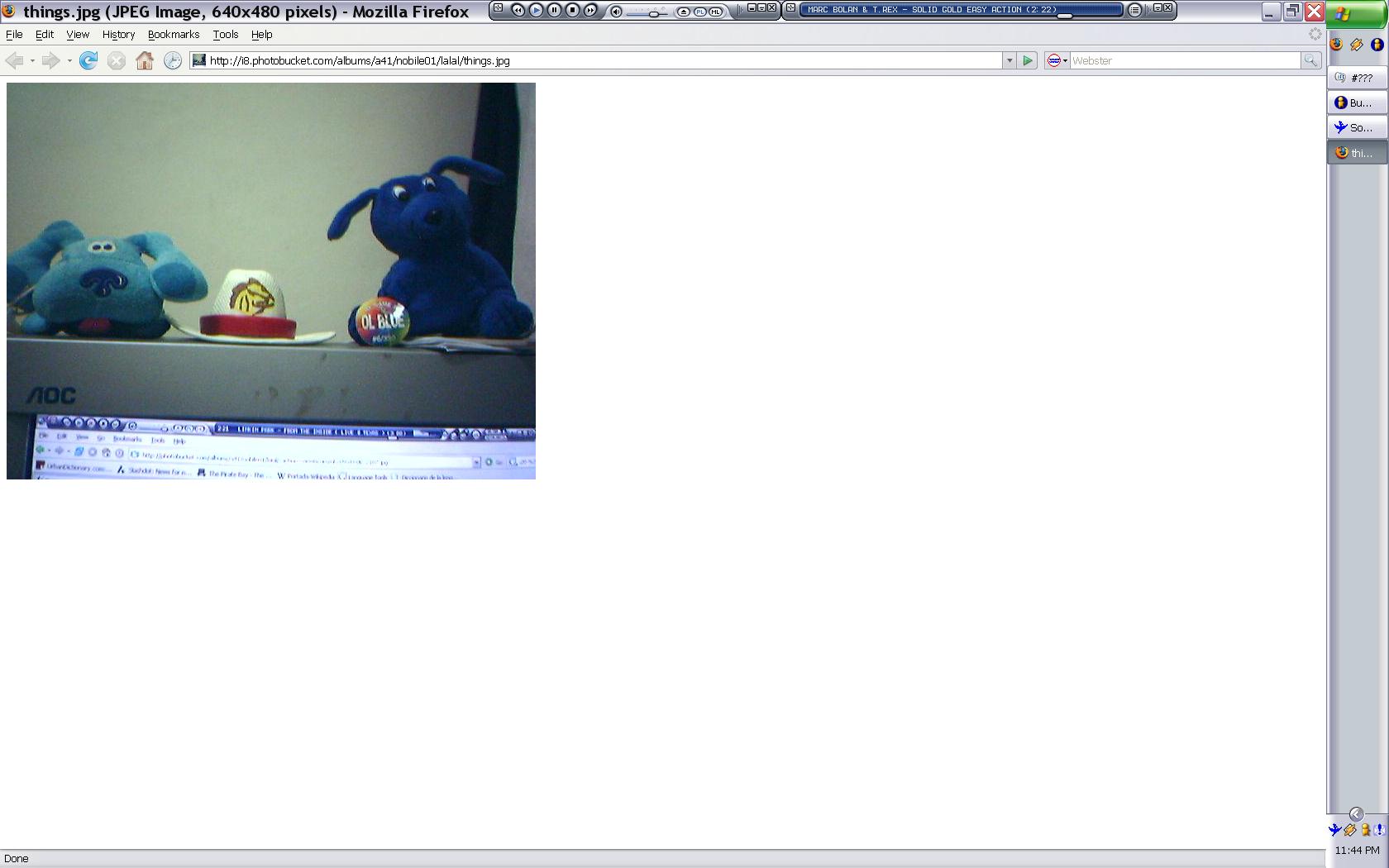Click the address bar URL field

(595, 60)
